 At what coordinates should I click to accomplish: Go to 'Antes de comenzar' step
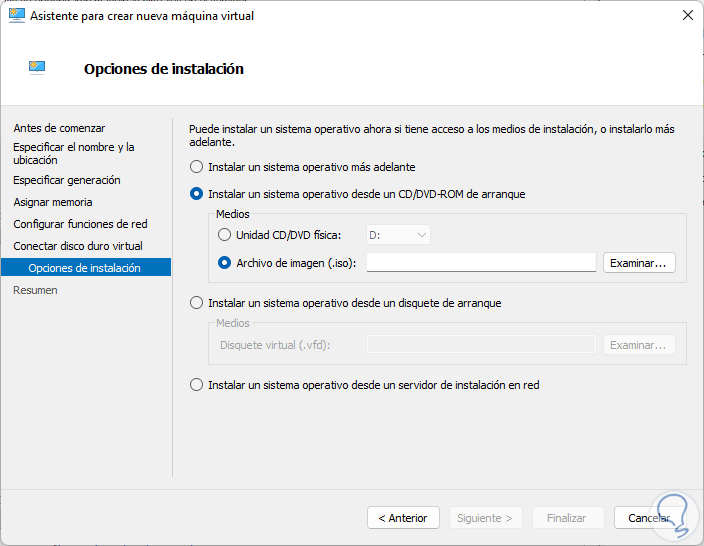pyautogui.click(x=59, y=128)
